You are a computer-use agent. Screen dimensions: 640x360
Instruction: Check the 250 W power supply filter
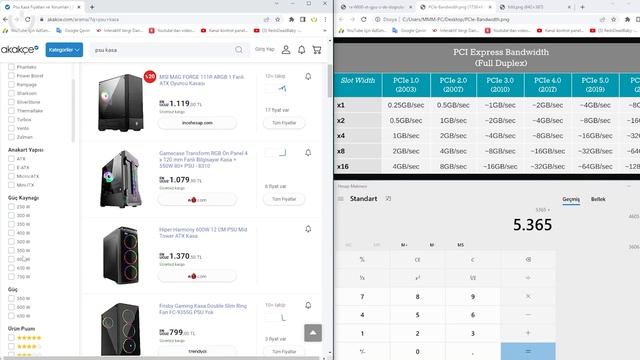(11, 207)
